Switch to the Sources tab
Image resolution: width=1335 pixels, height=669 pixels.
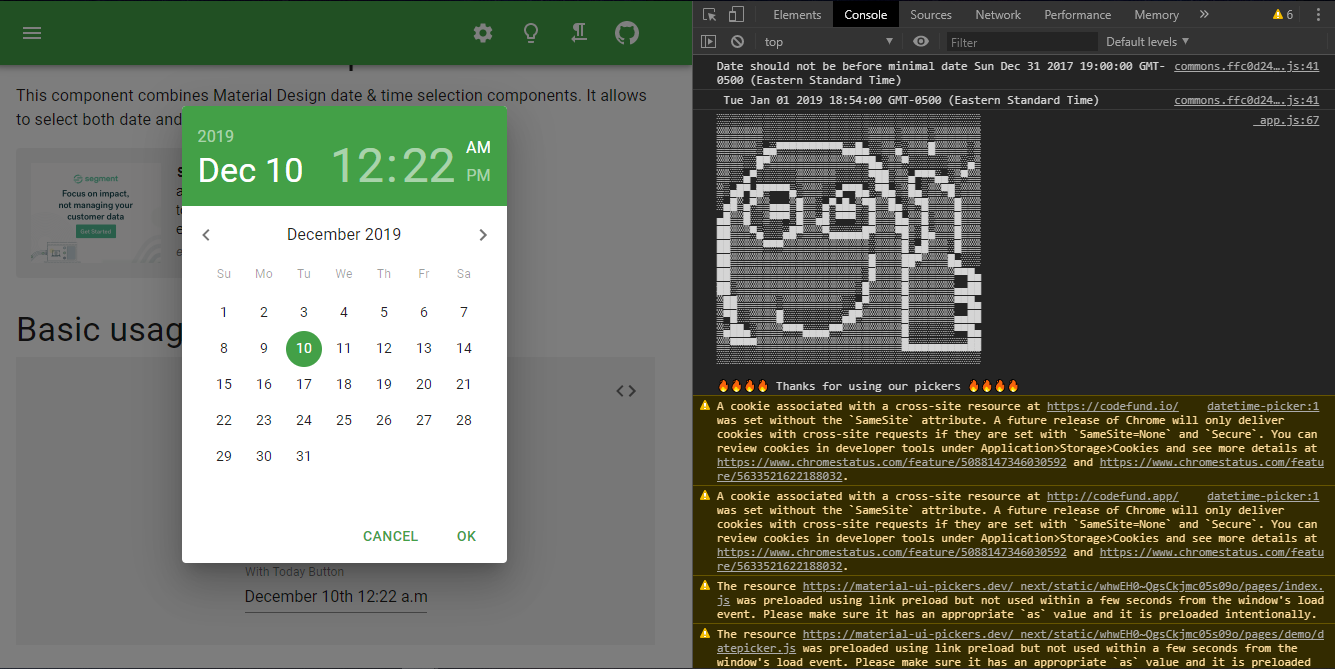coord(931,14)
